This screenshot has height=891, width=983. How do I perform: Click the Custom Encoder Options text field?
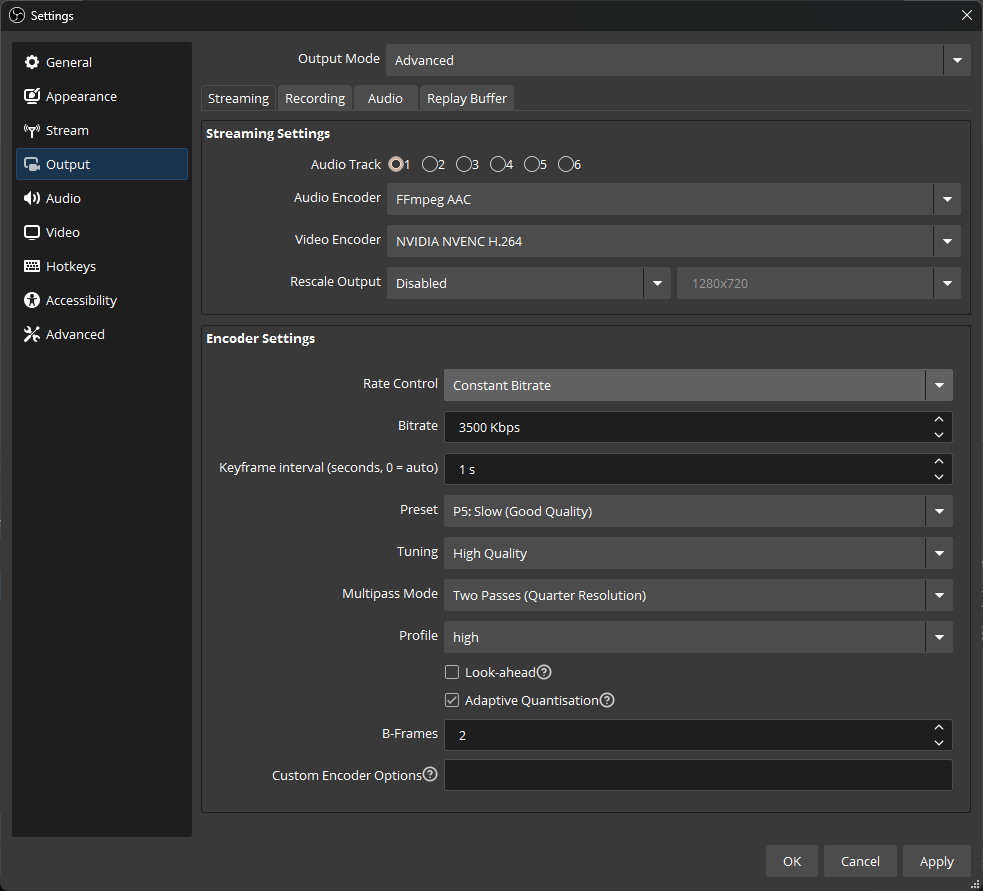click(698, 775)
